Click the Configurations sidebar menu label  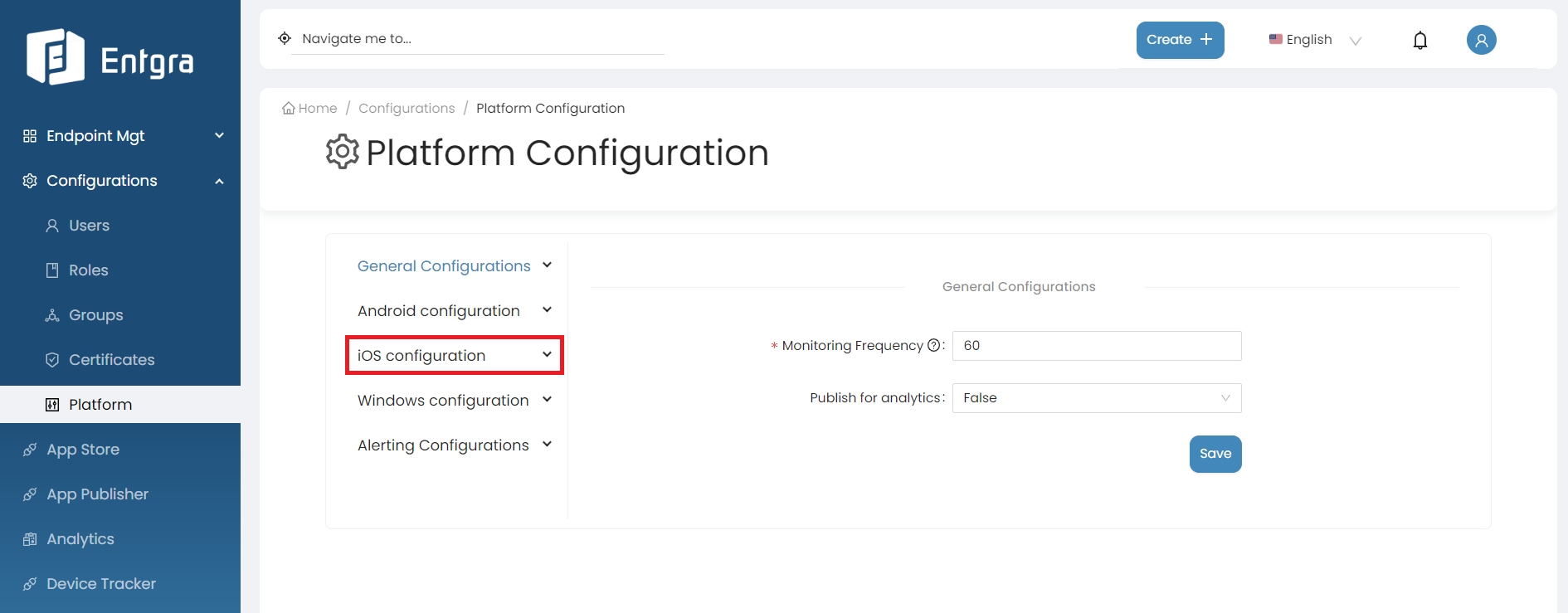coord(102,181)
